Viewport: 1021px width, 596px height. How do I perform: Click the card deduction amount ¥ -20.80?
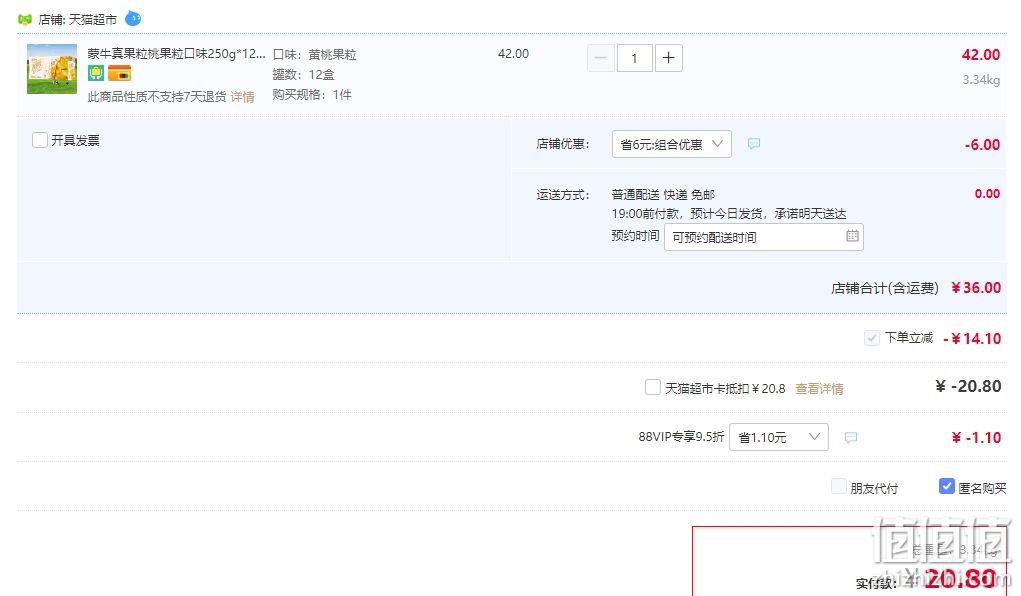point(968,386)
